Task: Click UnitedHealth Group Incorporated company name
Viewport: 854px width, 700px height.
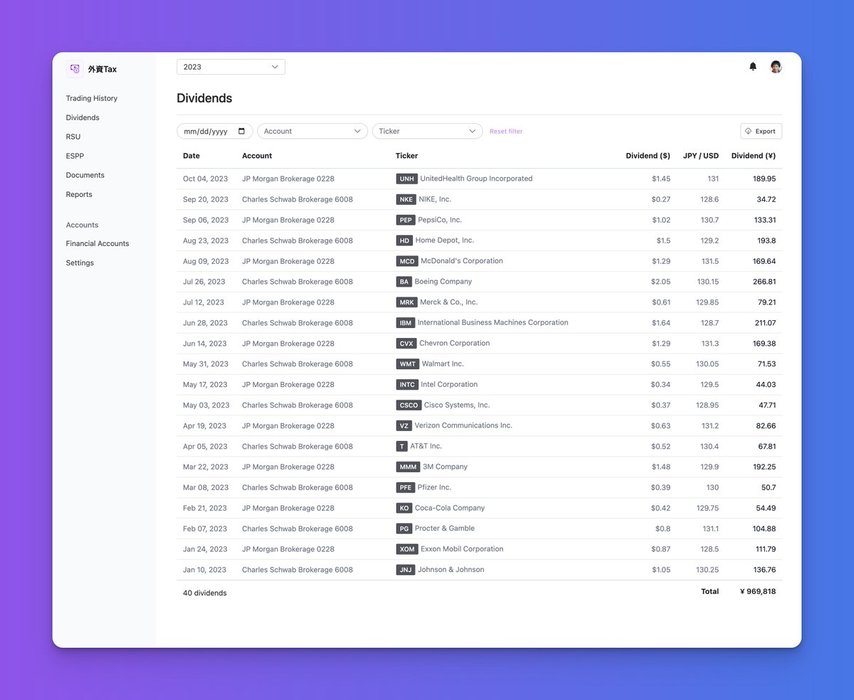Action: [477, 179]
